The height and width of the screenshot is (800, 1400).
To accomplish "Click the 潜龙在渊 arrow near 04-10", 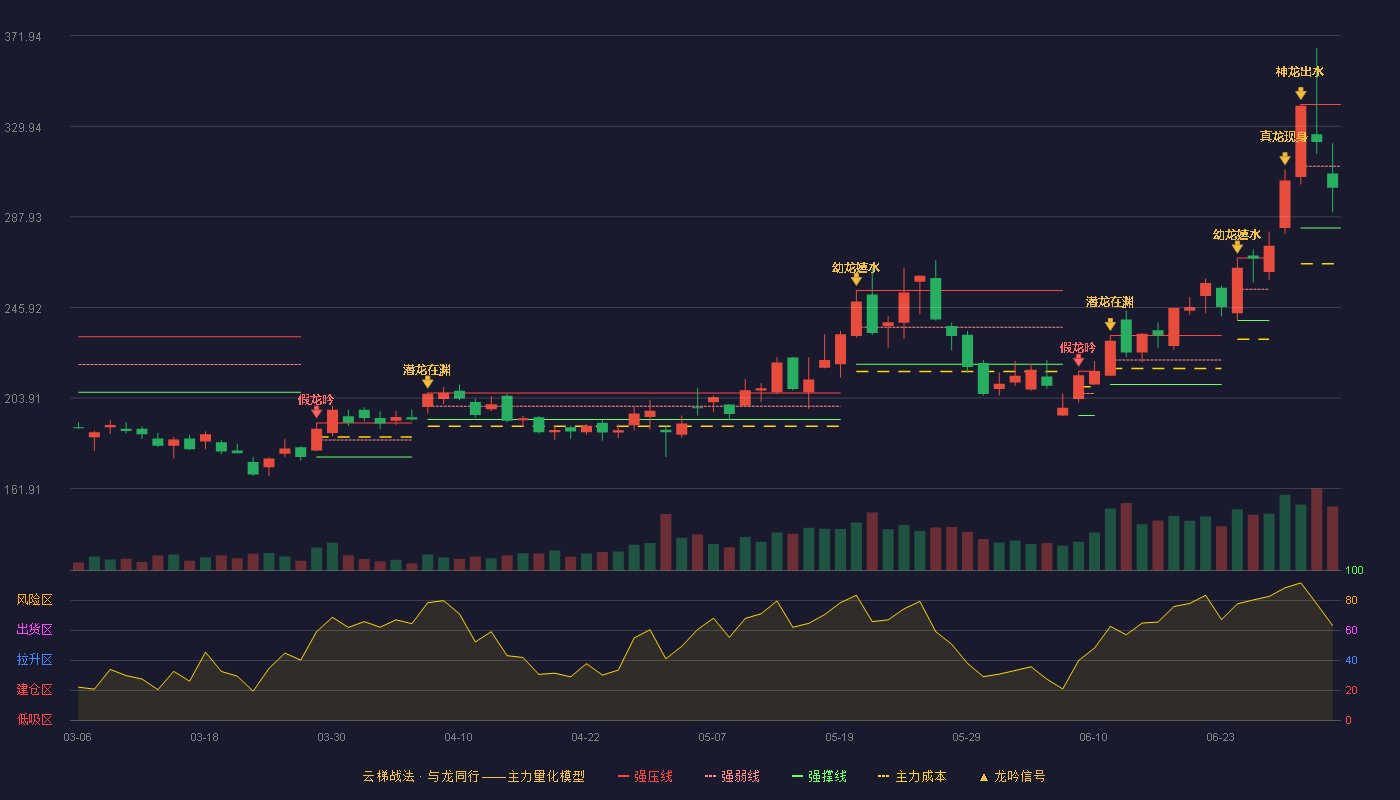I will point(427,381).
